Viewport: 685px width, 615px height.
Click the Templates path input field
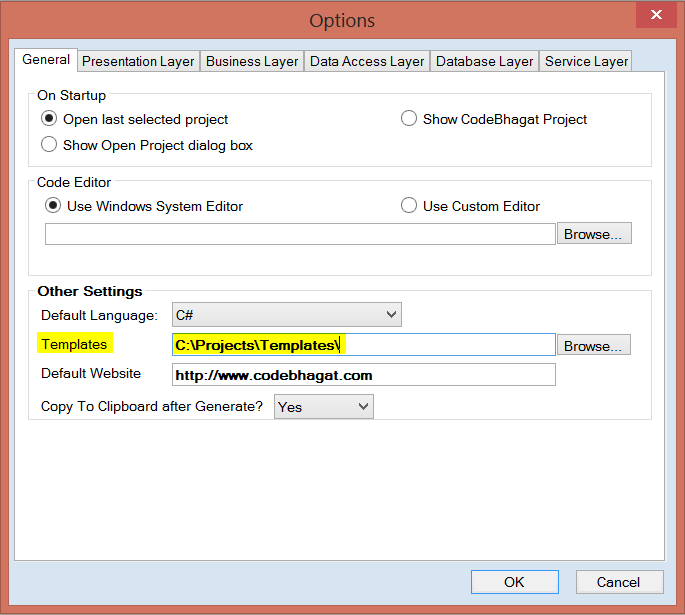coord(363,345)
